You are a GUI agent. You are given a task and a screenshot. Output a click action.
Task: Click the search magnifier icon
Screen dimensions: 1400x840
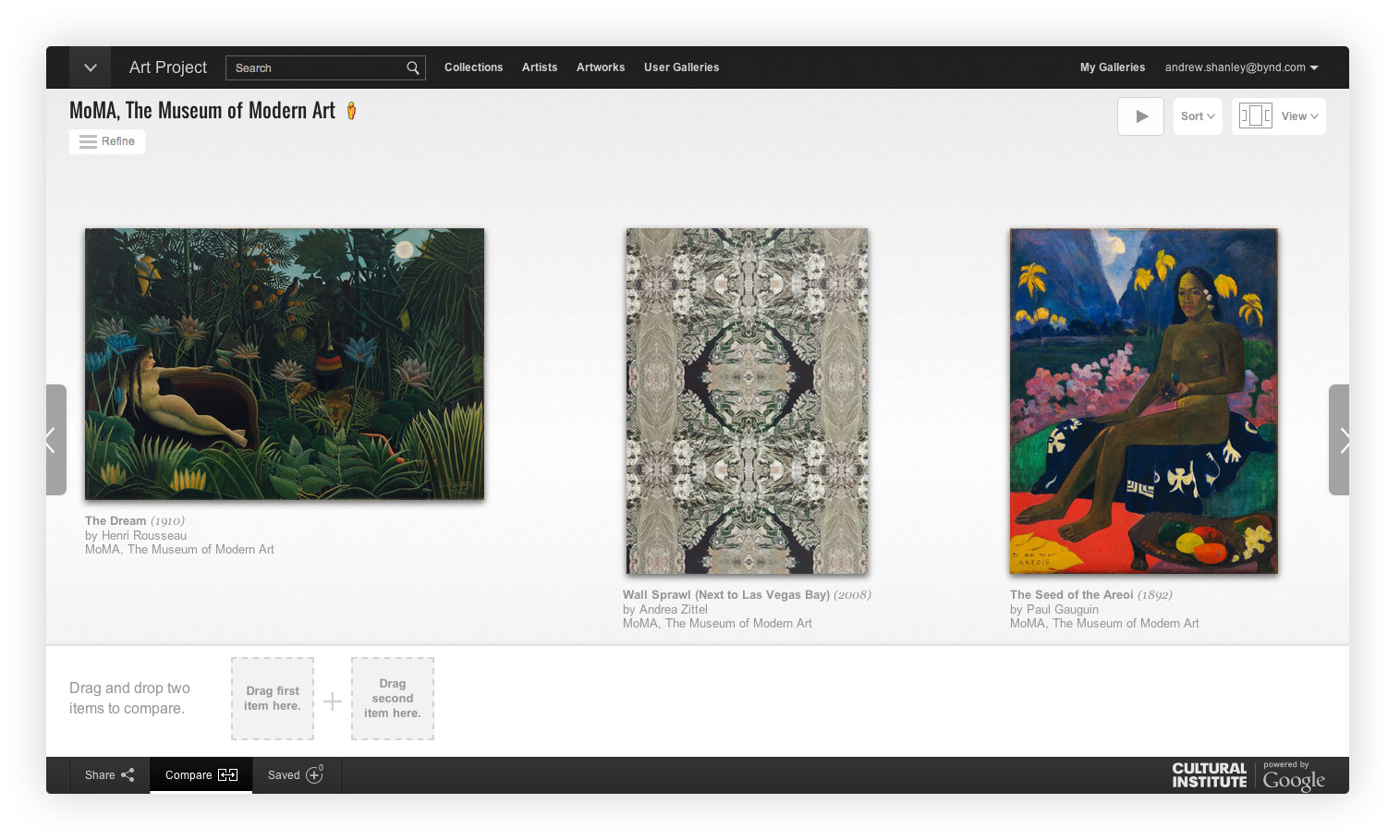pyautogui.click(x=413, y=67)
